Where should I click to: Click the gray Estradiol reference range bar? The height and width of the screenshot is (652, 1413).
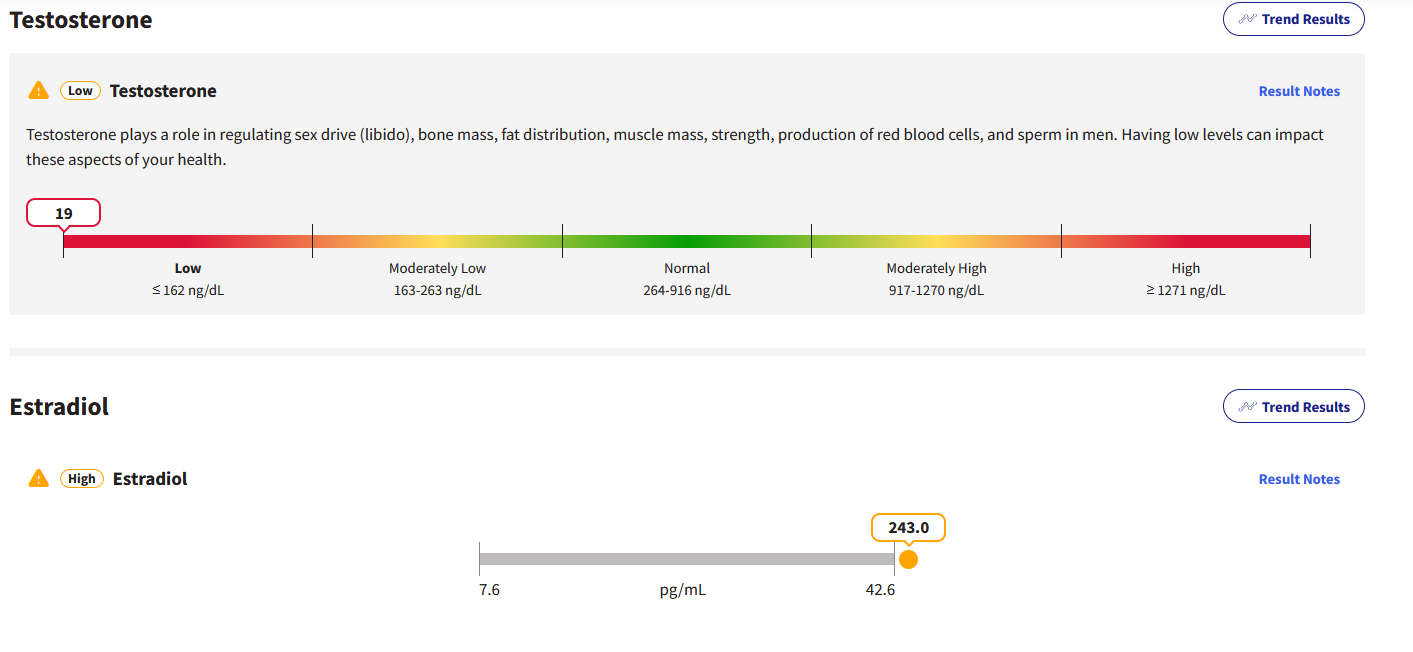coord(687,559)
